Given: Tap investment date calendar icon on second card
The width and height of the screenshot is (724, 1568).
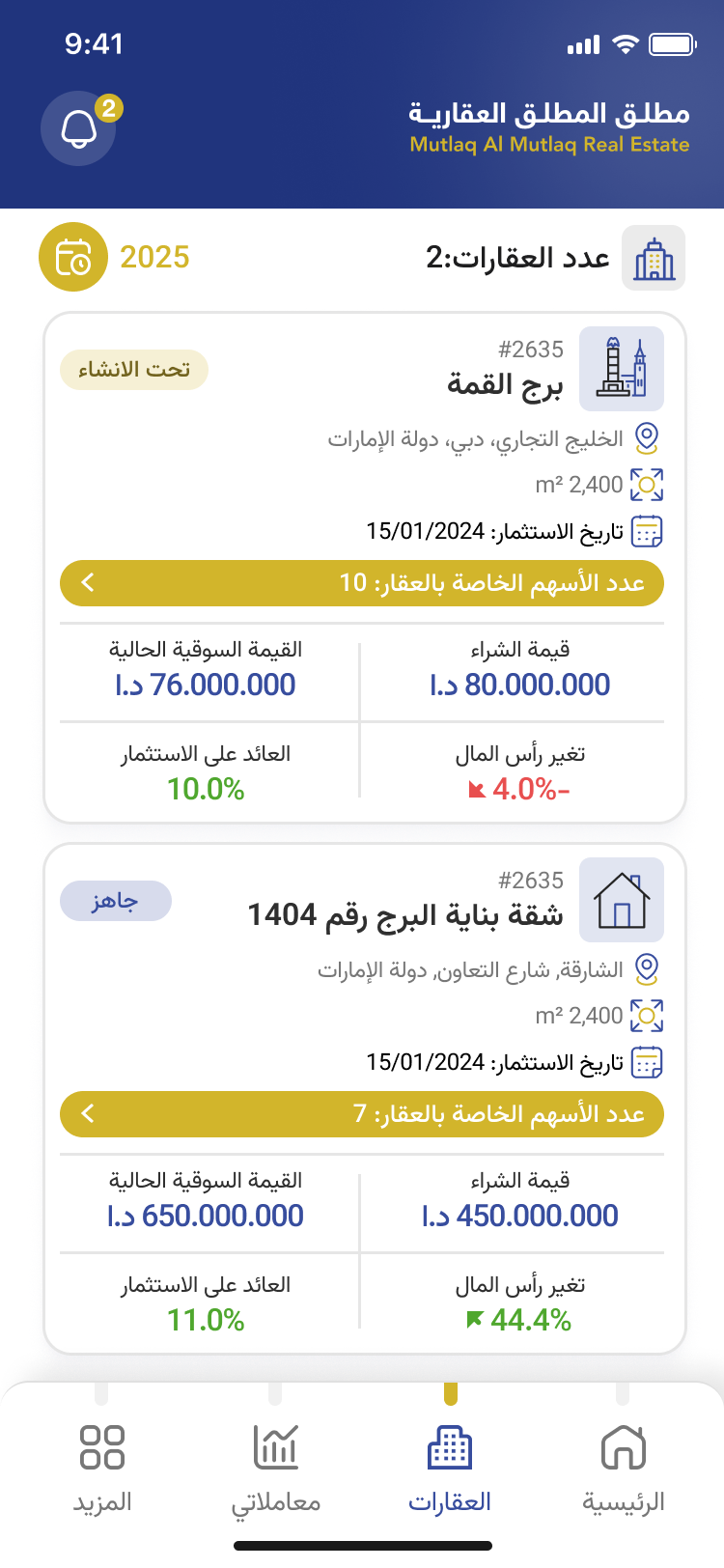Looking at the screenshot, I should (647, 1062).
